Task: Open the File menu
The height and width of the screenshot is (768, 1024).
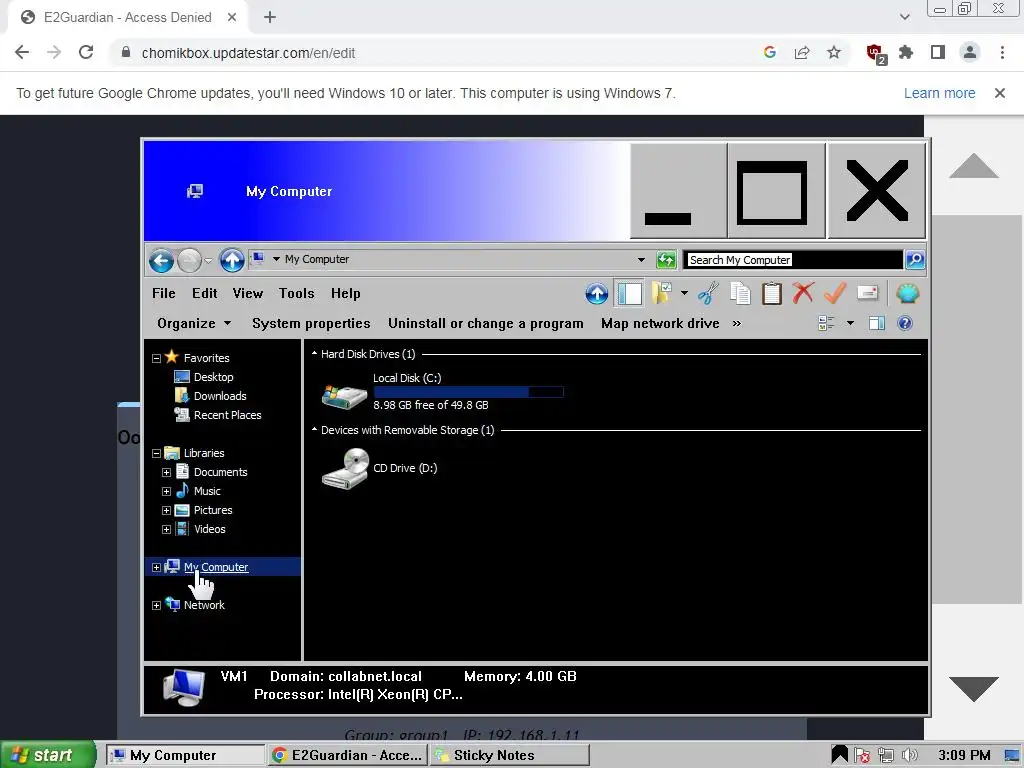Action: pyautogui.click(x=163, y=293)
